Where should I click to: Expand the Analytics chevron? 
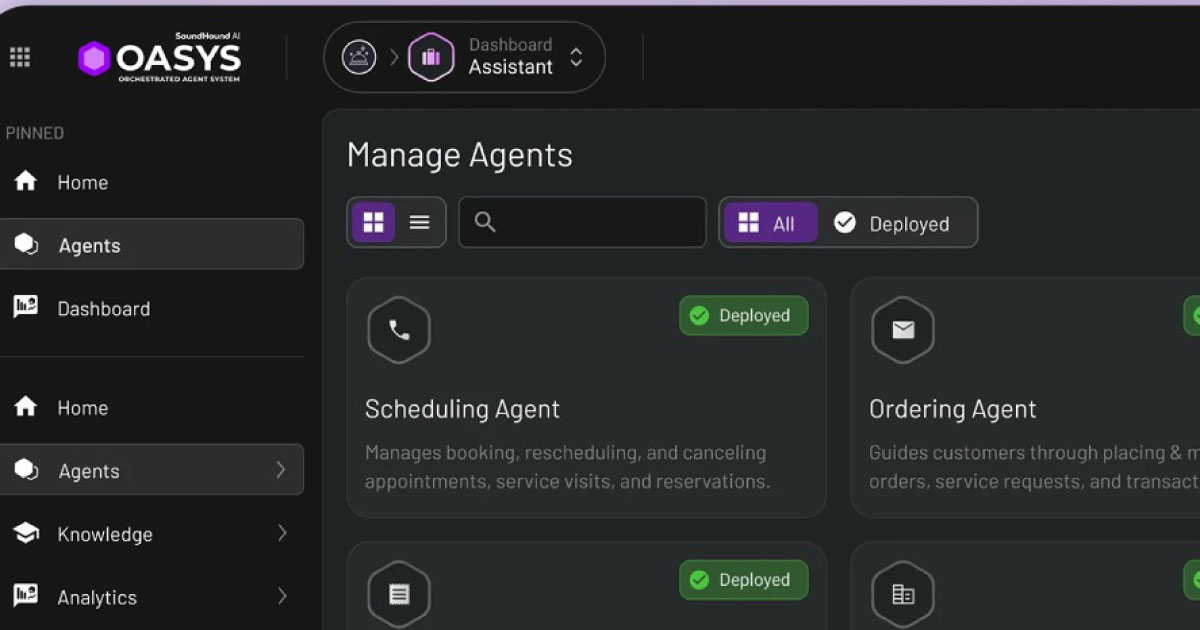(281, 596)
